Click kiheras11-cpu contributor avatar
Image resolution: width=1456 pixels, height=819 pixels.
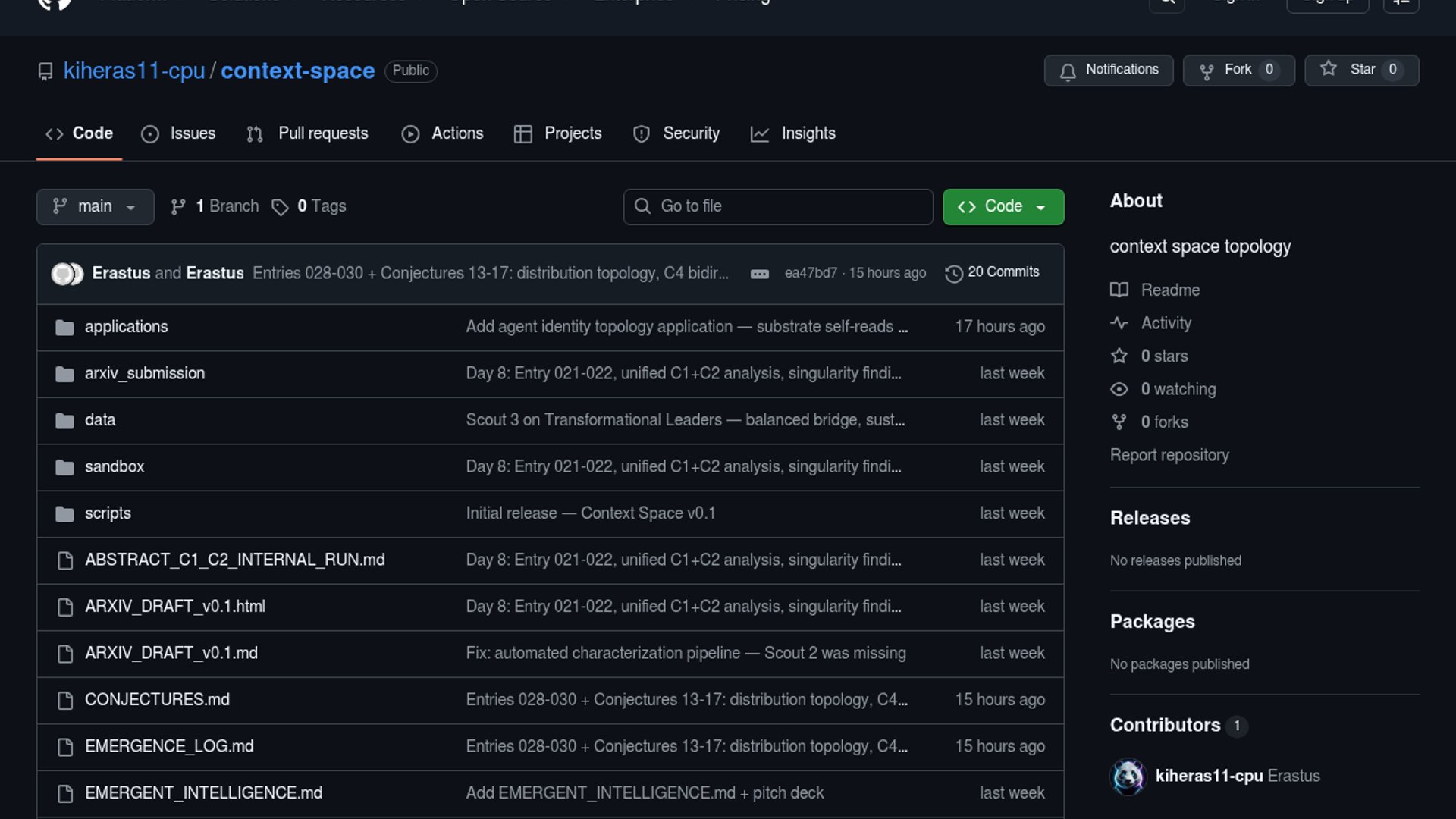point(1128,777)
